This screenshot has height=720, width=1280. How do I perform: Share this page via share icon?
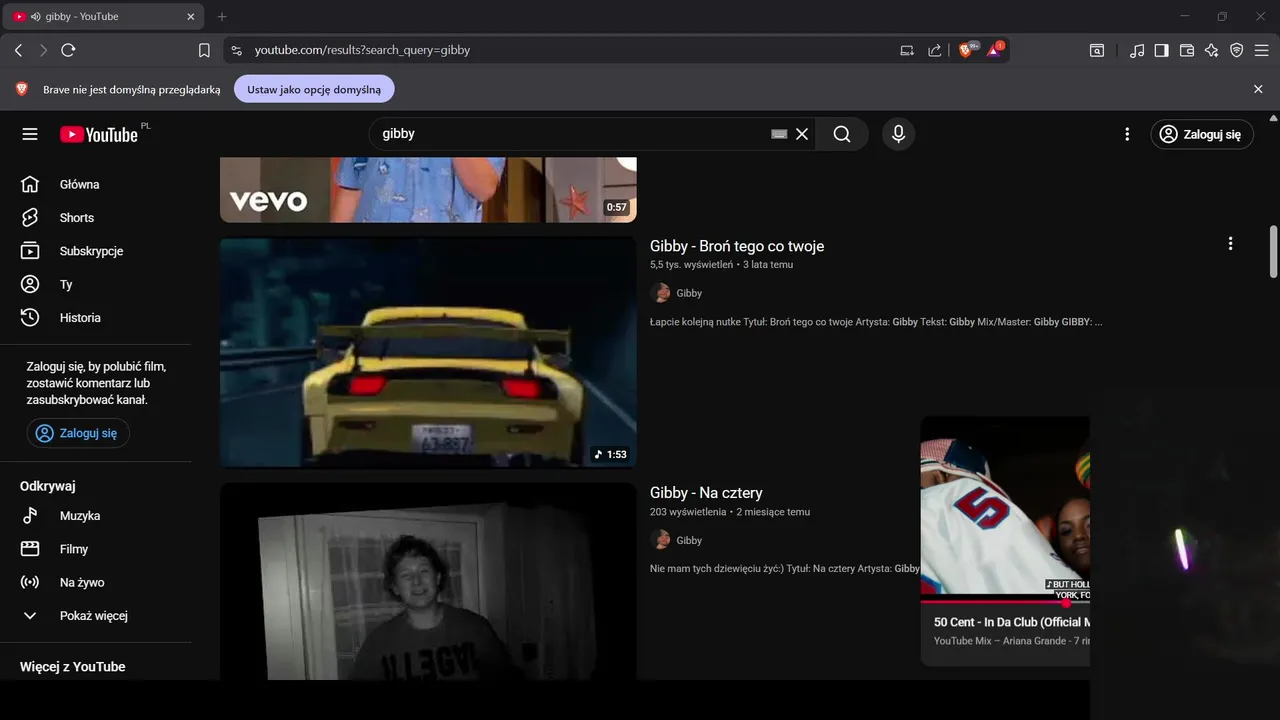click(x=934, y=50)
